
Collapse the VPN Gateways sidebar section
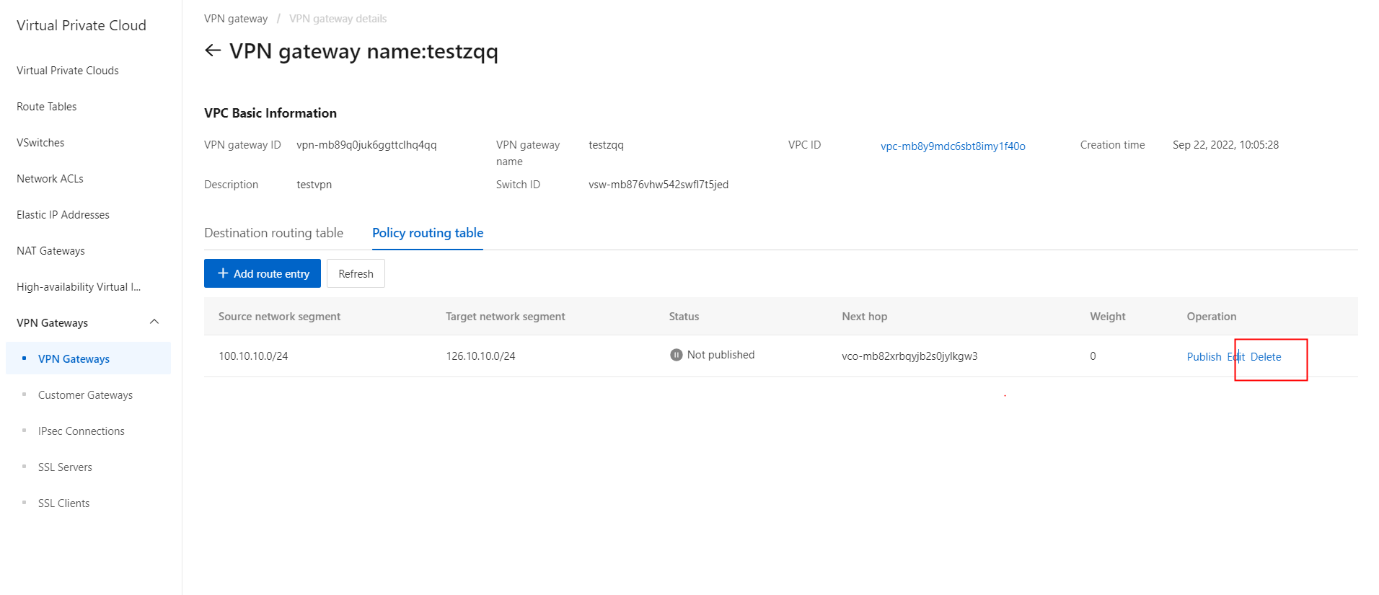pyautogui.click(x=154, y=322)
